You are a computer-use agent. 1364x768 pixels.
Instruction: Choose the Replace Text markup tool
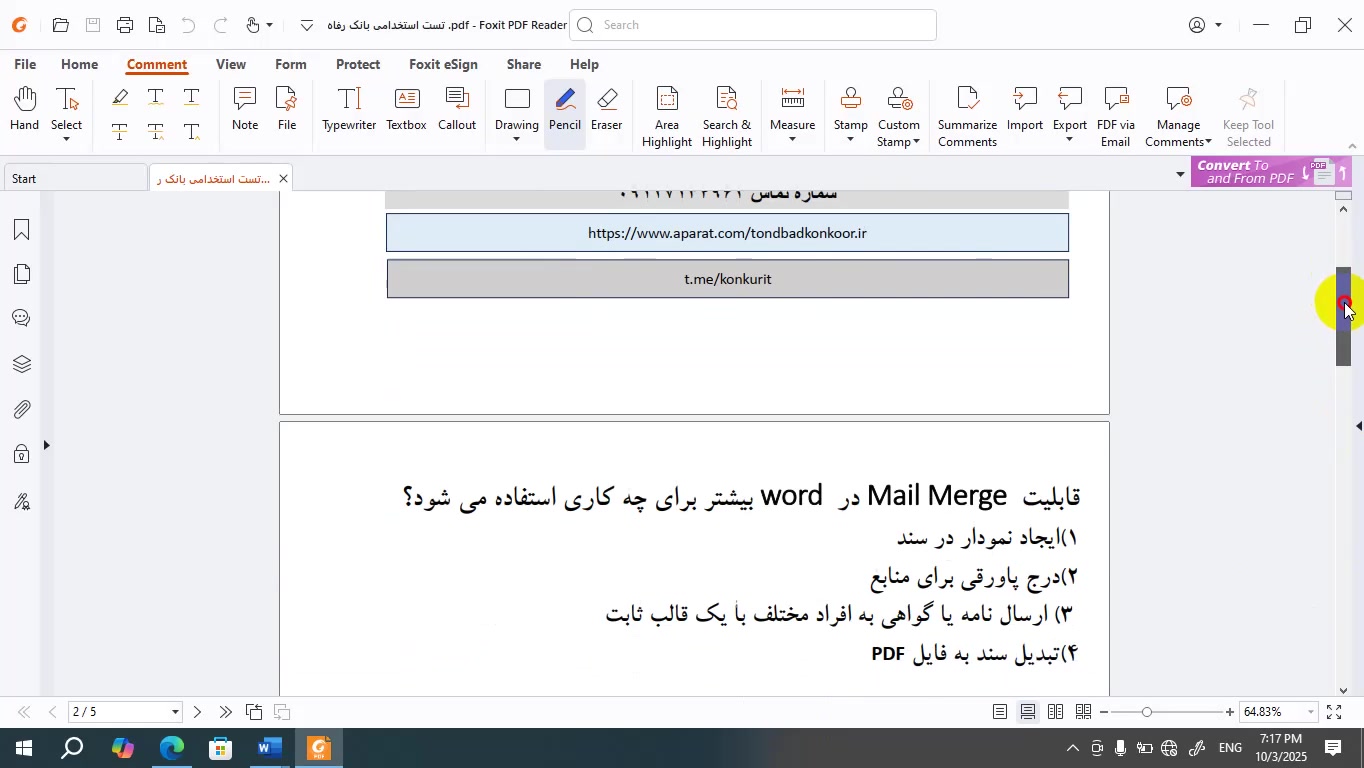pyautogui.click(x=156, y=132)
